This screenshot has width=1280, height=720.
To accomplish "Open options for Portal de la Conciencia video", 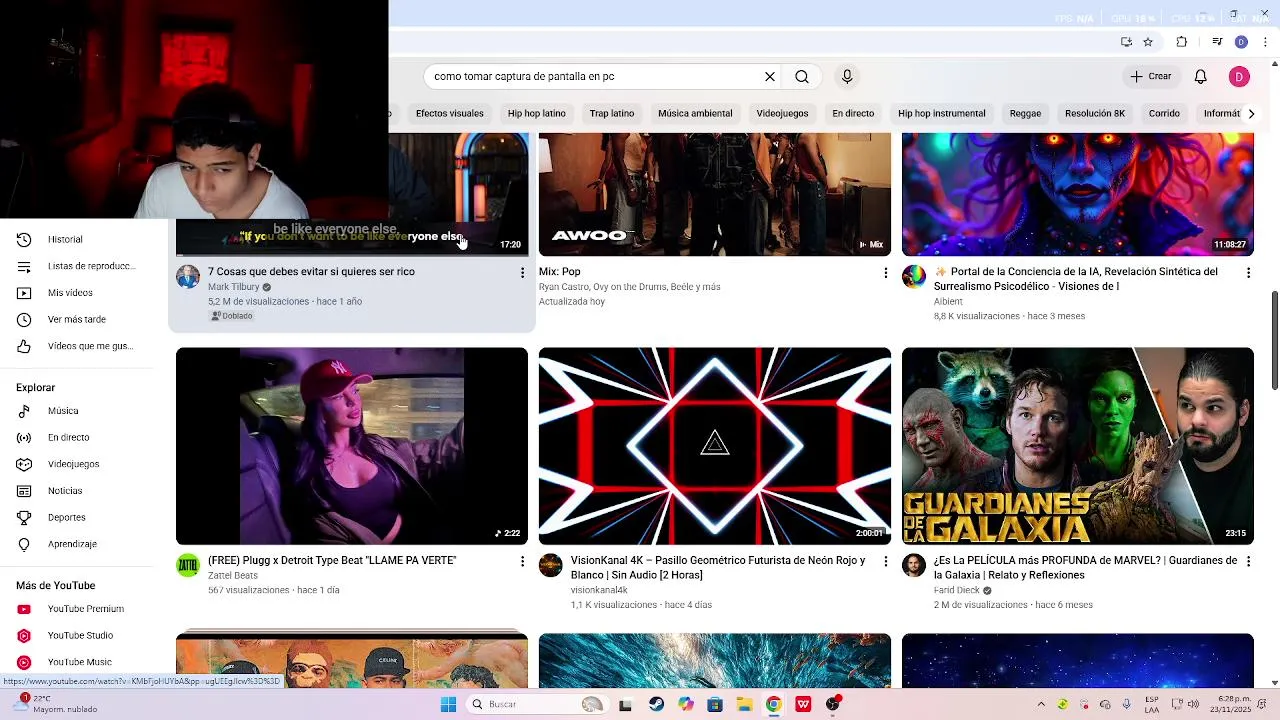I will tap(1248, 272).
